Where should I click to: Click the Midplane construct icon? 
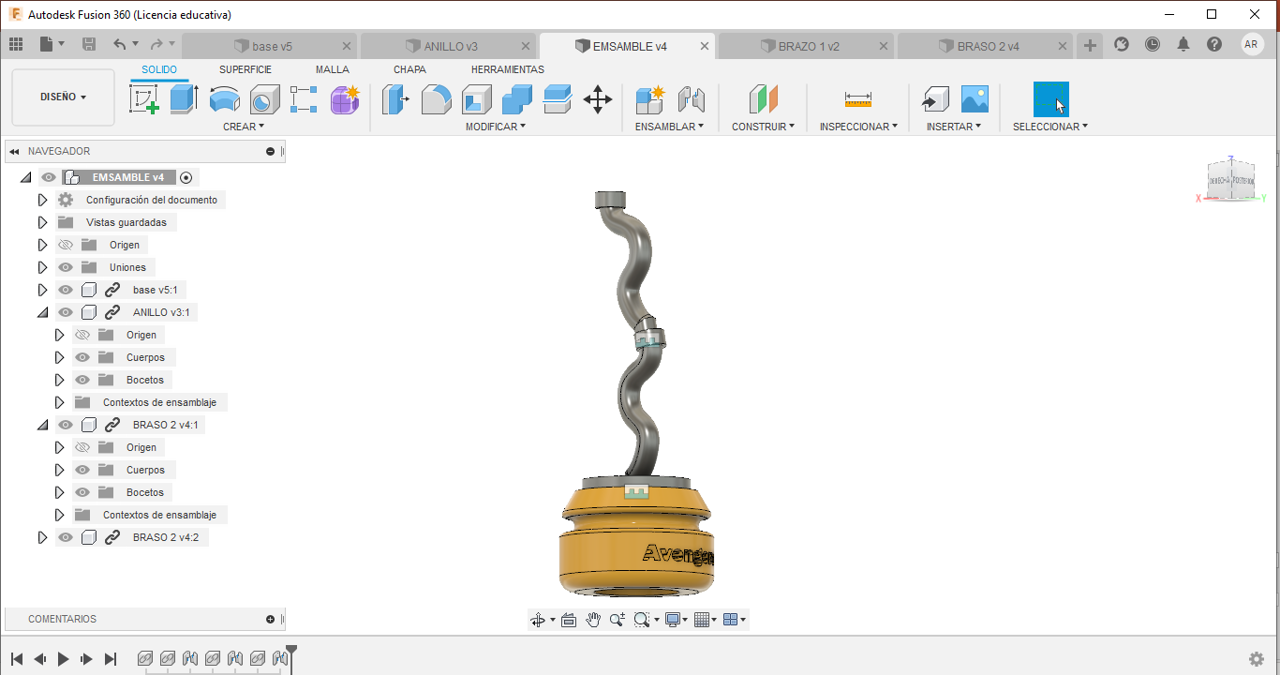click(763, 99)
